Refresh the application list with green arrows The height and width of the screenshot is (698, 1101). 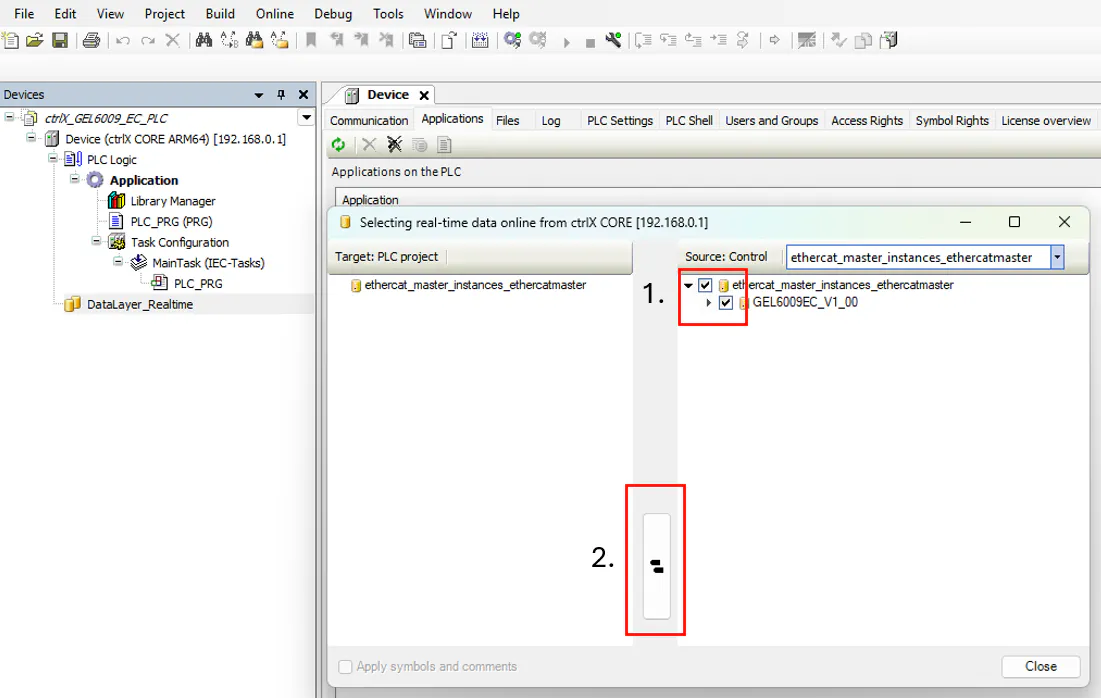(339, 145)
